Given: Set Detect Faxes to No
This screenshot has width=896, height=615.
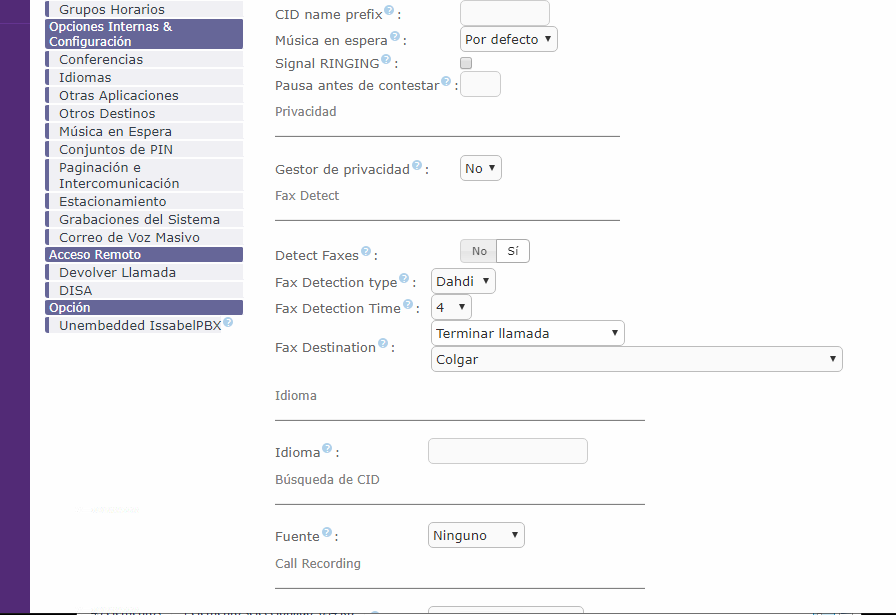Looking at the screenshot, I should click(479, 252).
